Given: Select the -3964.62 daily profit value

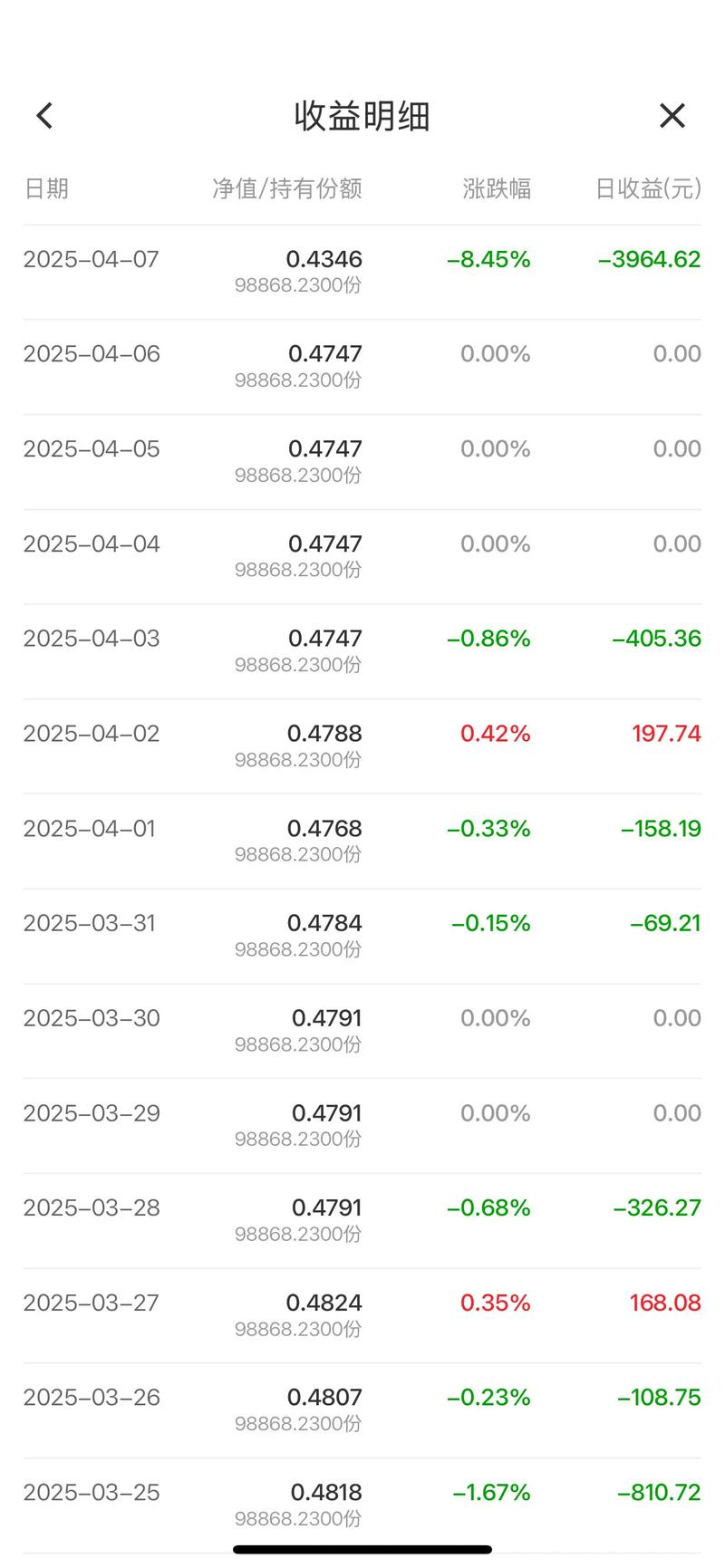Looking at the screenshot, I should tap(649, 260).
